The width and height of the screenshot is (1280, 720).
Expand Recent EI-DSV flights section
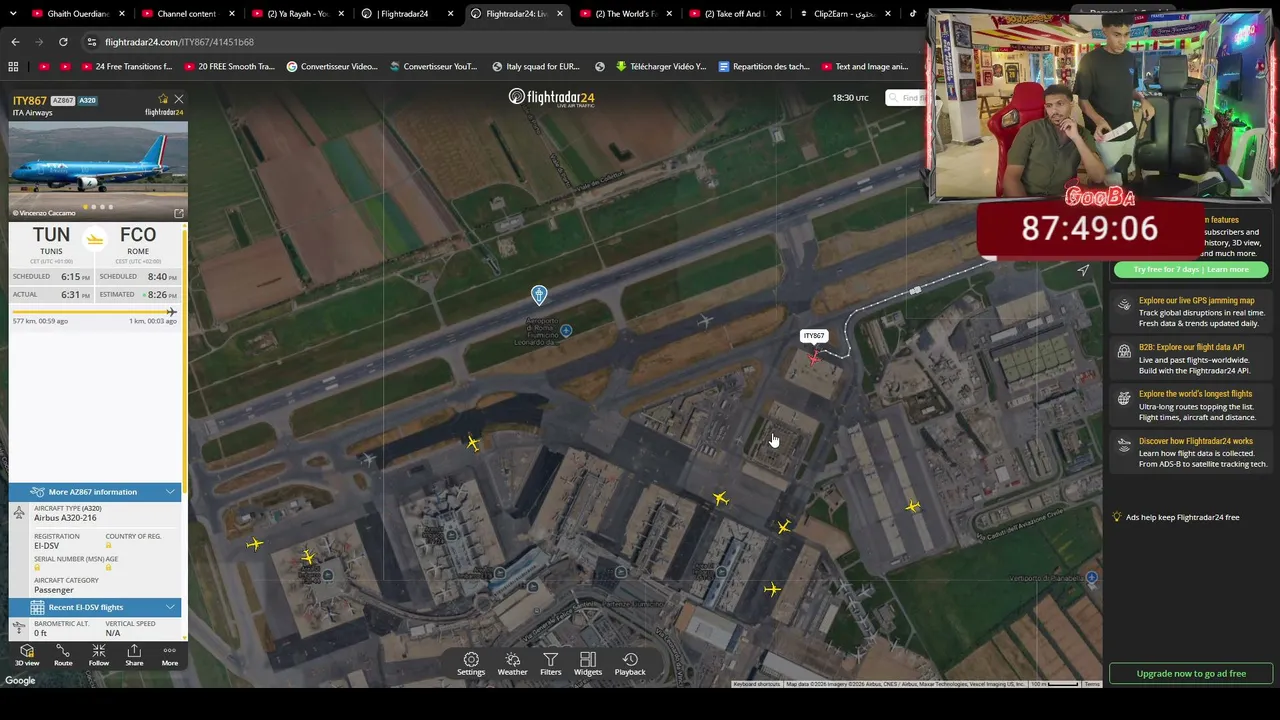pos(95,607)
